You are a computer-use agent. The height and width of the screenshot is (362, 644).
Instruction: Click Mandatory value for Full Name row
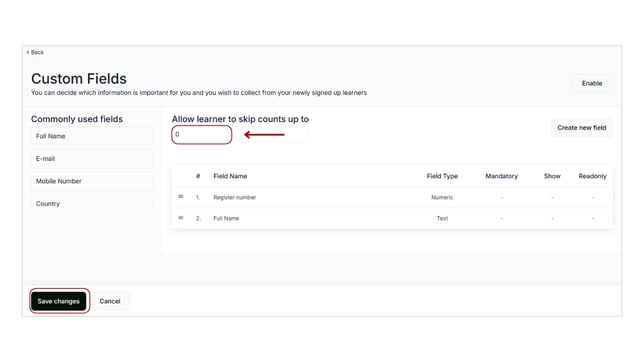[x=501, y=219]
